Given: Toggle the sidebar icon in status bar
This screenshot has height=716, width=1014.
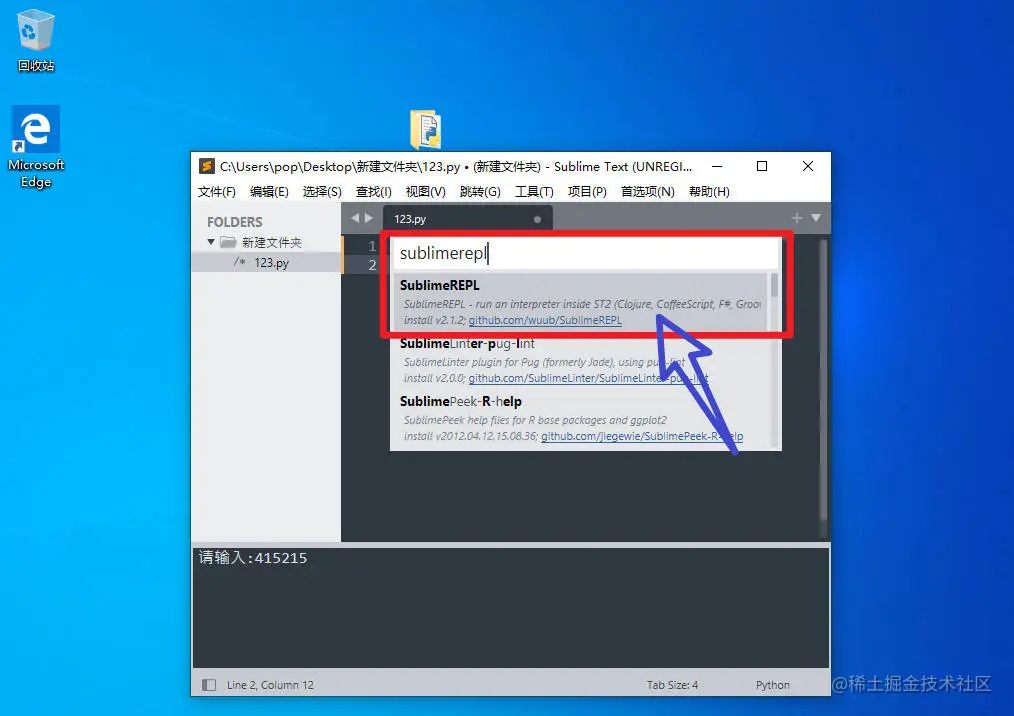Looking at the screenshot, I should point(209,685).
